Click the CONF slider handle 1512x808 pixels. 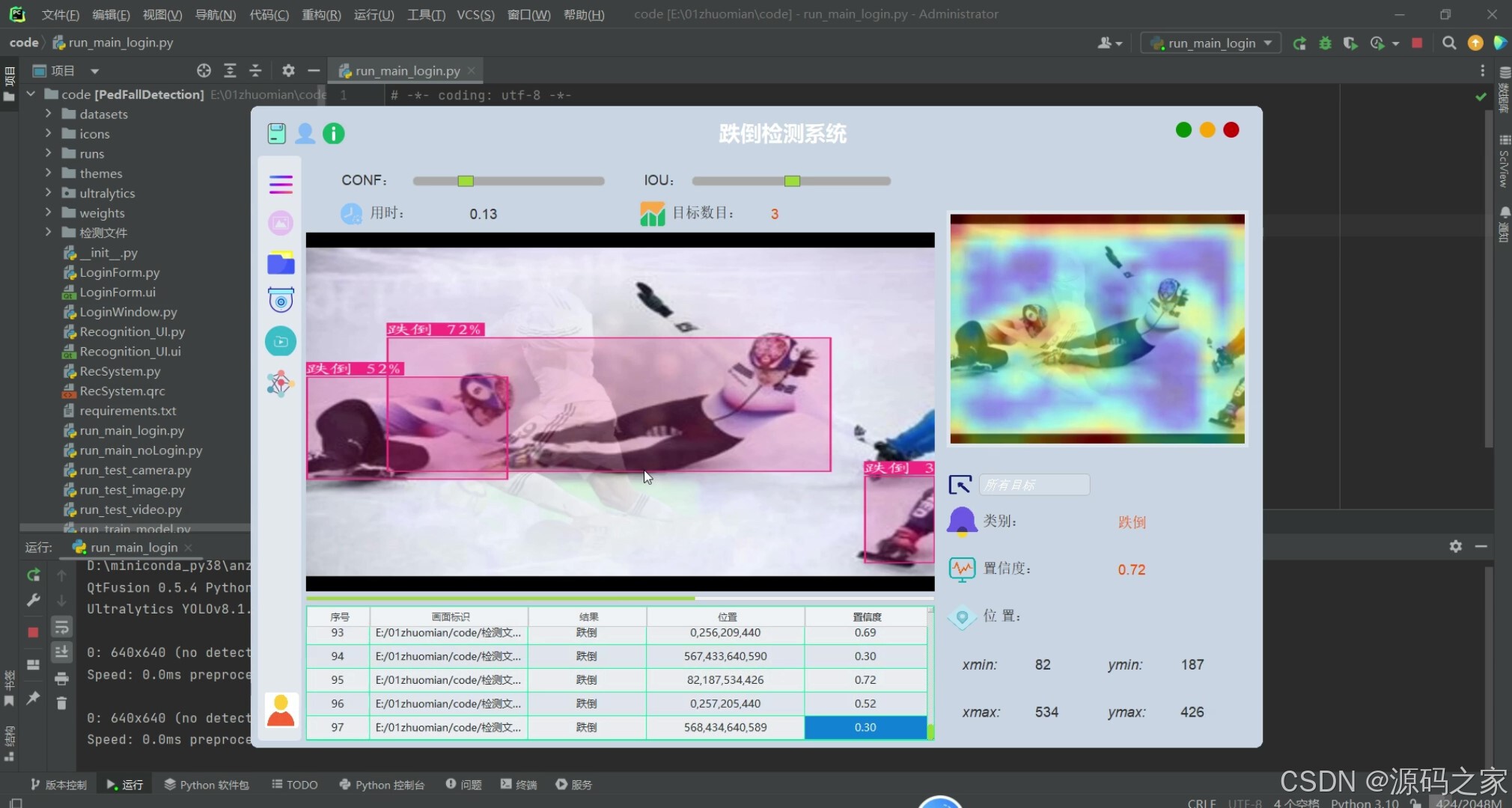tap(466, 181)
